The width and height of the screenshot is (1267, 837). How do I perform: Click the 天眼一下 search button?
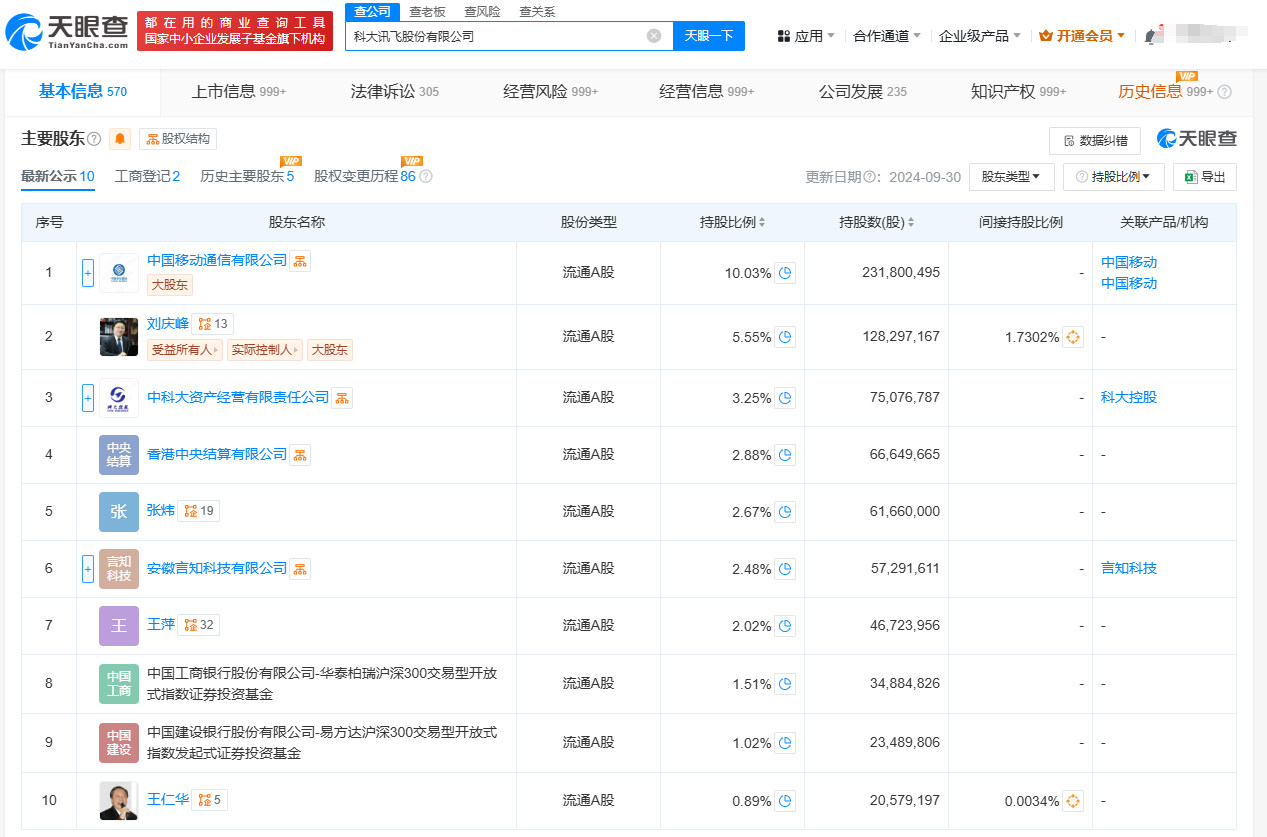click(708, 36)
